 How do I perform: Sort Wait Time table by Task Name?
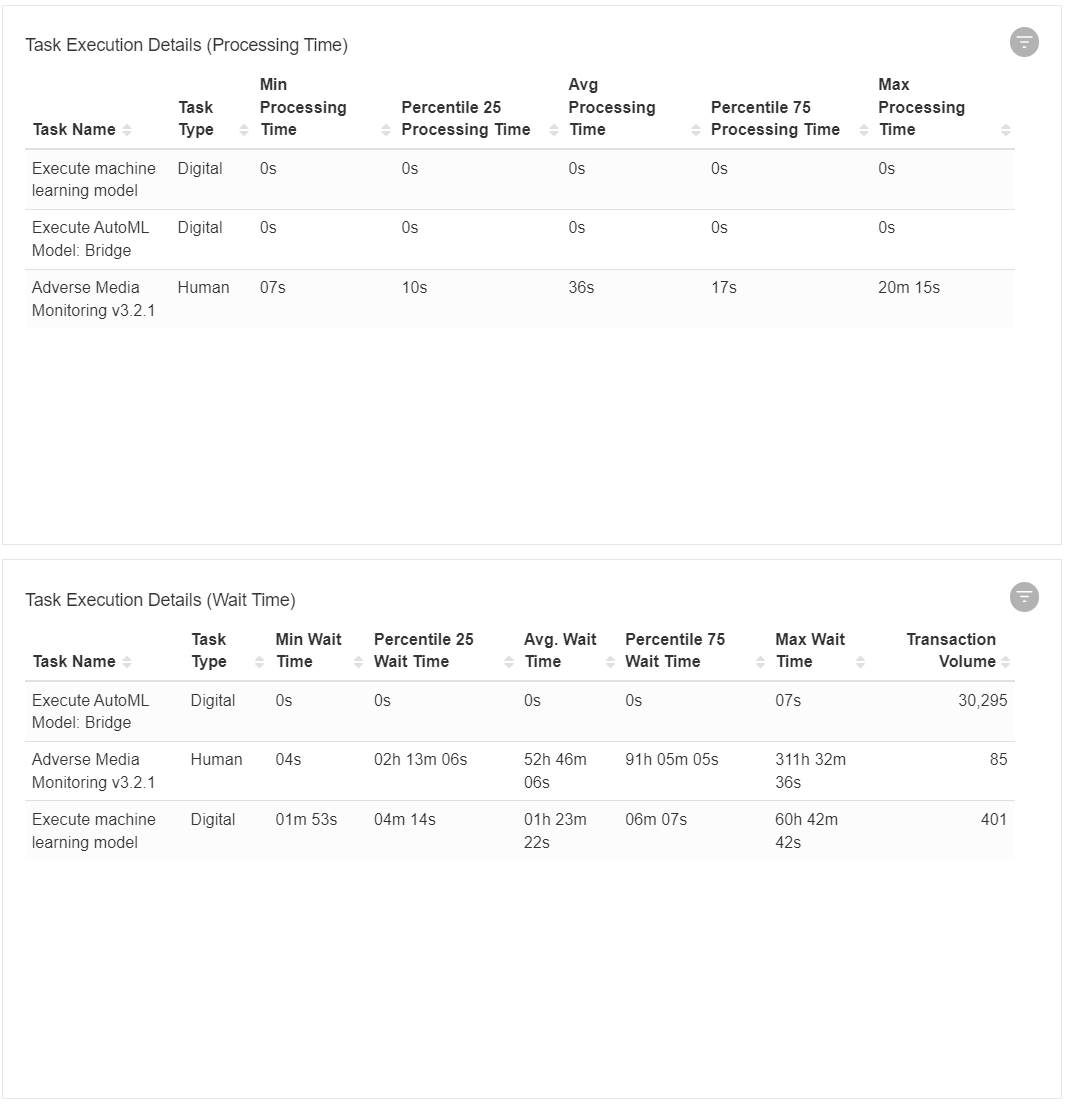tap(127, 662)
